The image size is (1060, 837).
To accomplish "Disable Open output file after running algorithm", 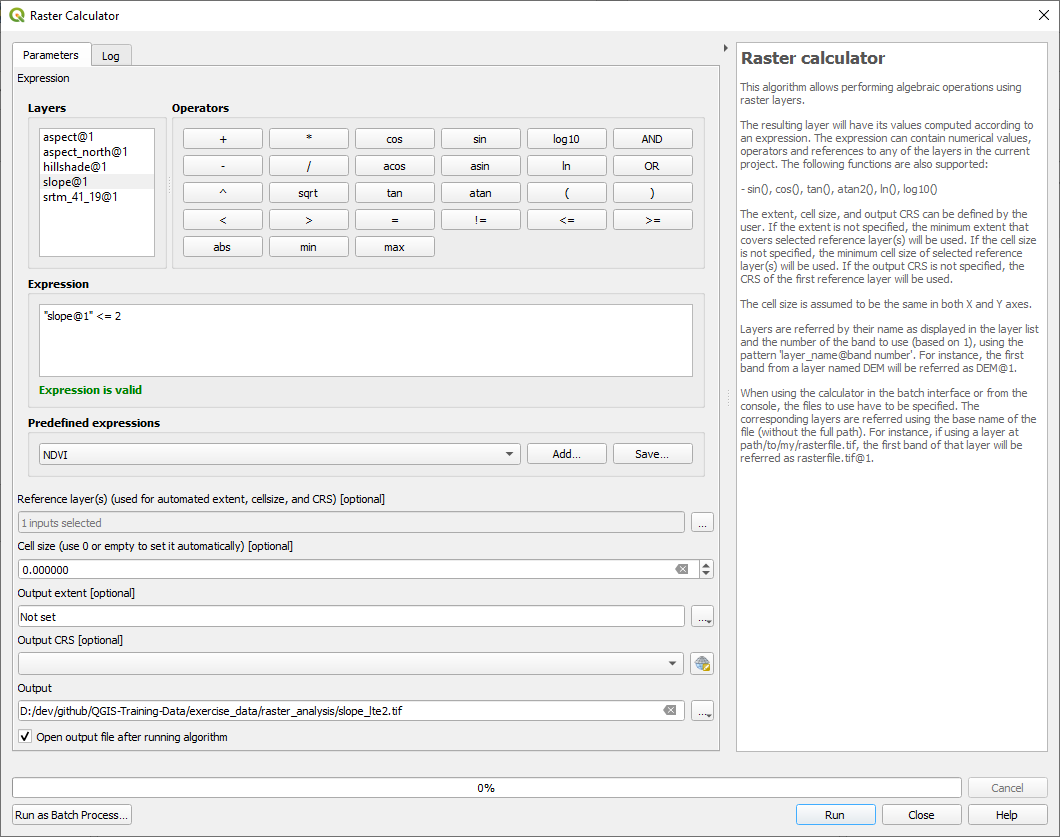I will (24, 735).
